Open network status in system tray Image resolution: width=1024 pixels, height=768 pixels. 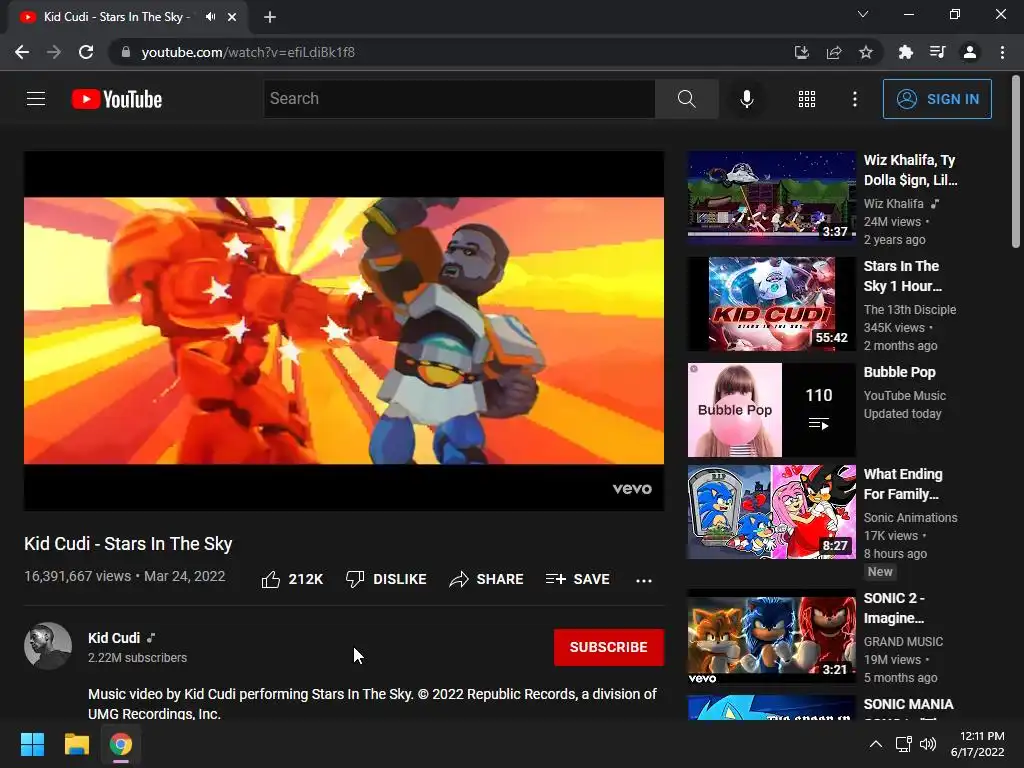pyautogui.click(x=904, y=744)
